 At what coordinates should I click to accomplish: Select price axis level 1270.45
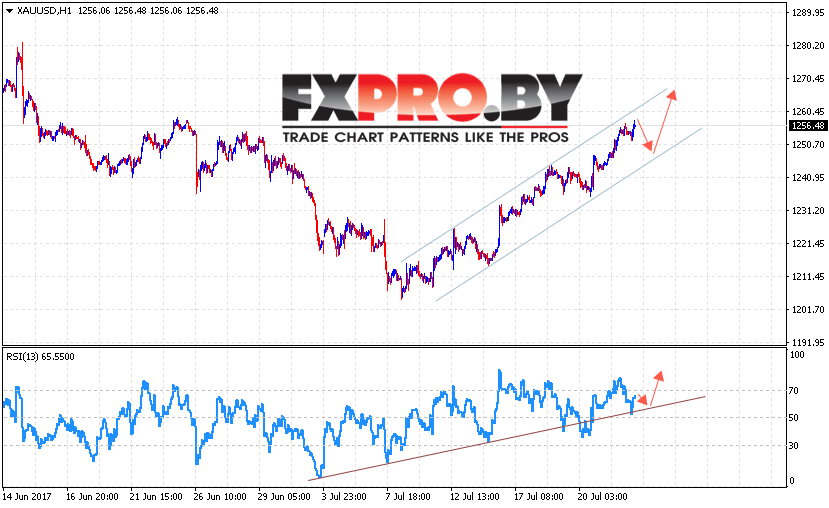click(808, 79)
